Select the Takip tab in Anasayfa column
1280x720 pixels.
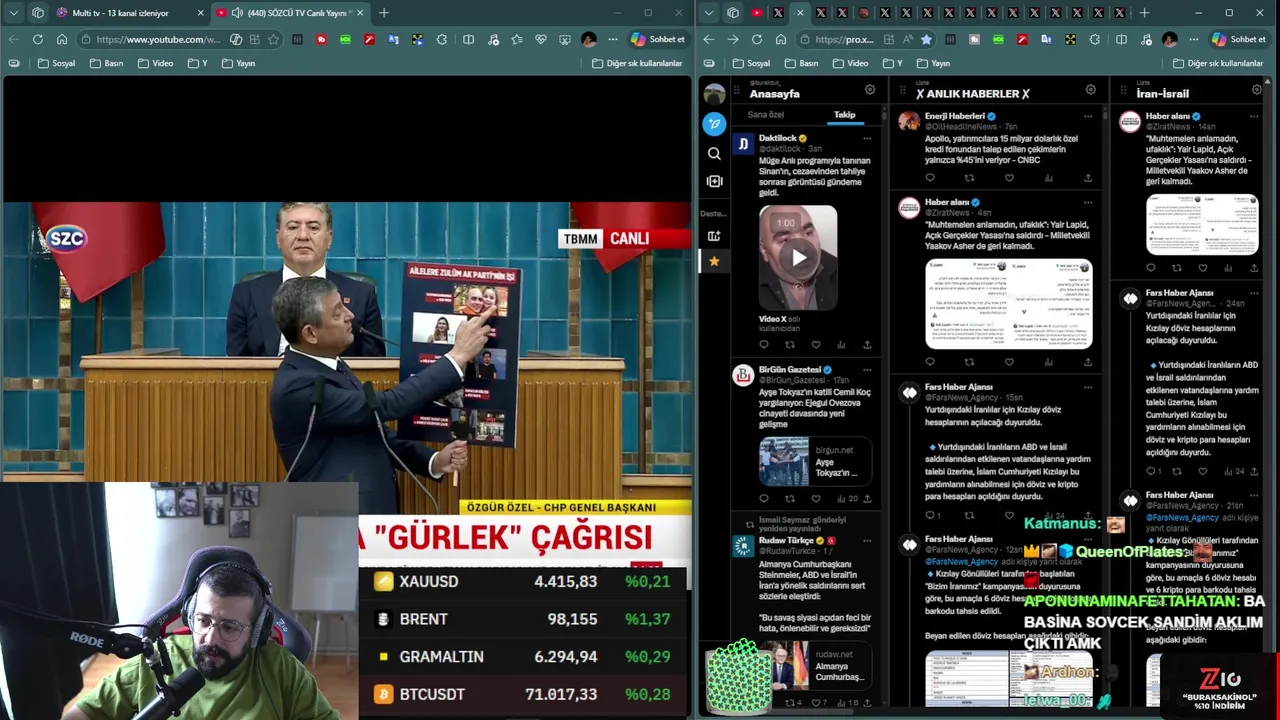(x=845, y=115)
